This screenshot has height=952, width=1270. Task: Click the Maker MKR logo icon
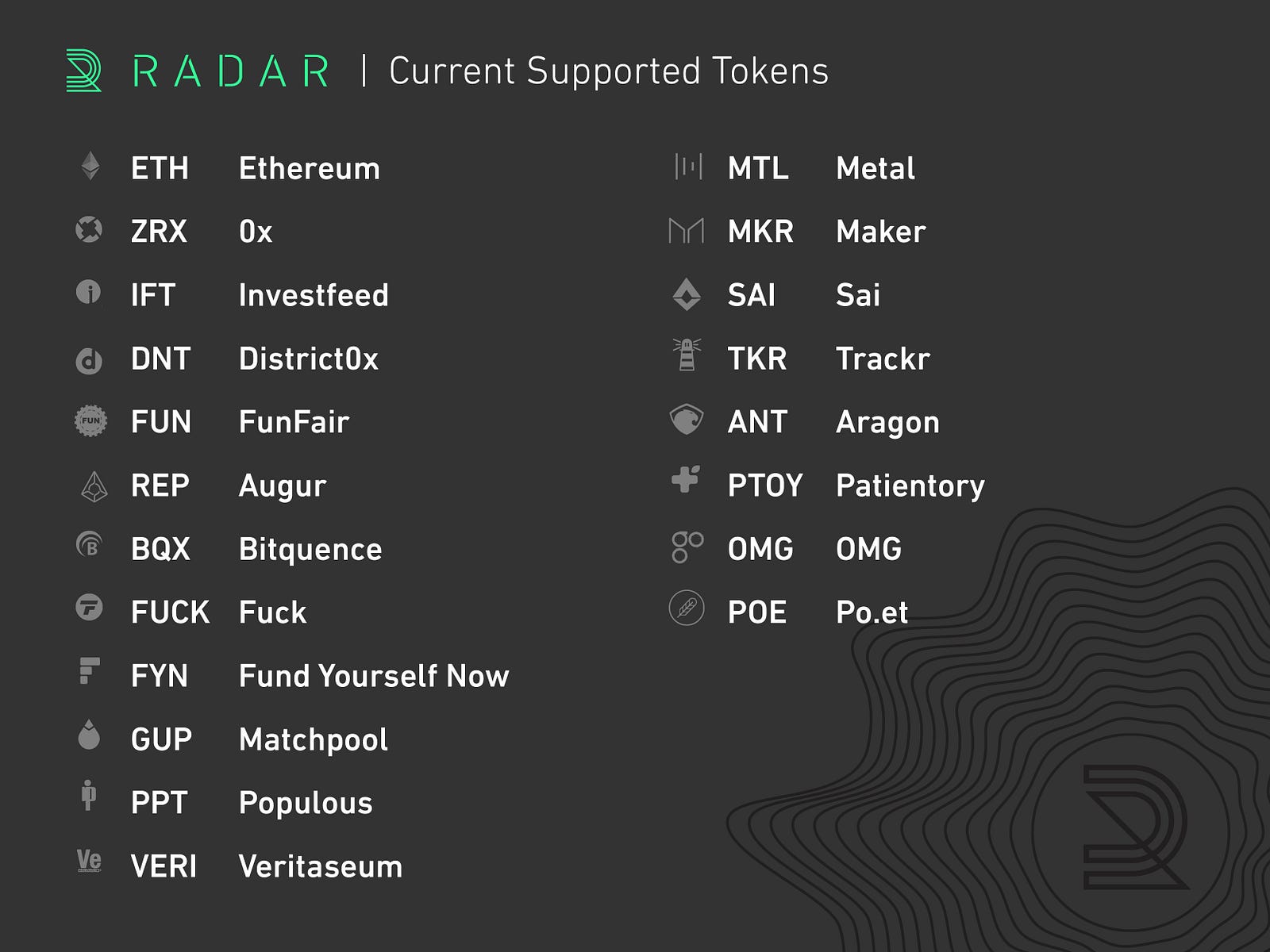pos(687,231)
